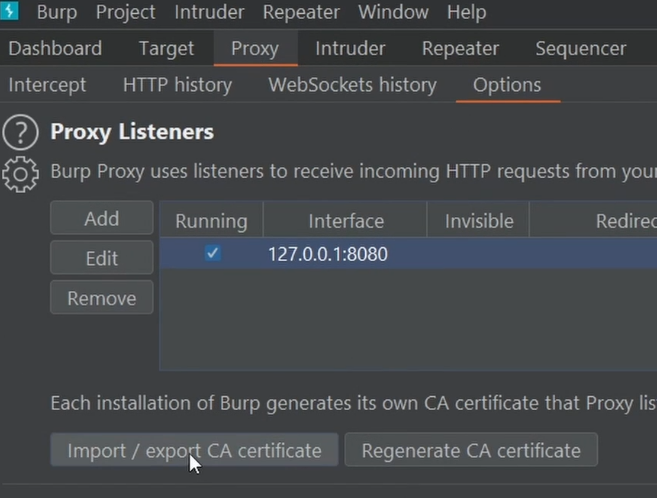Image resolution: width=657 pixels, height=498 pixels.
Task: Edit the selected proxy listener
Action: (x=102, y=258)
